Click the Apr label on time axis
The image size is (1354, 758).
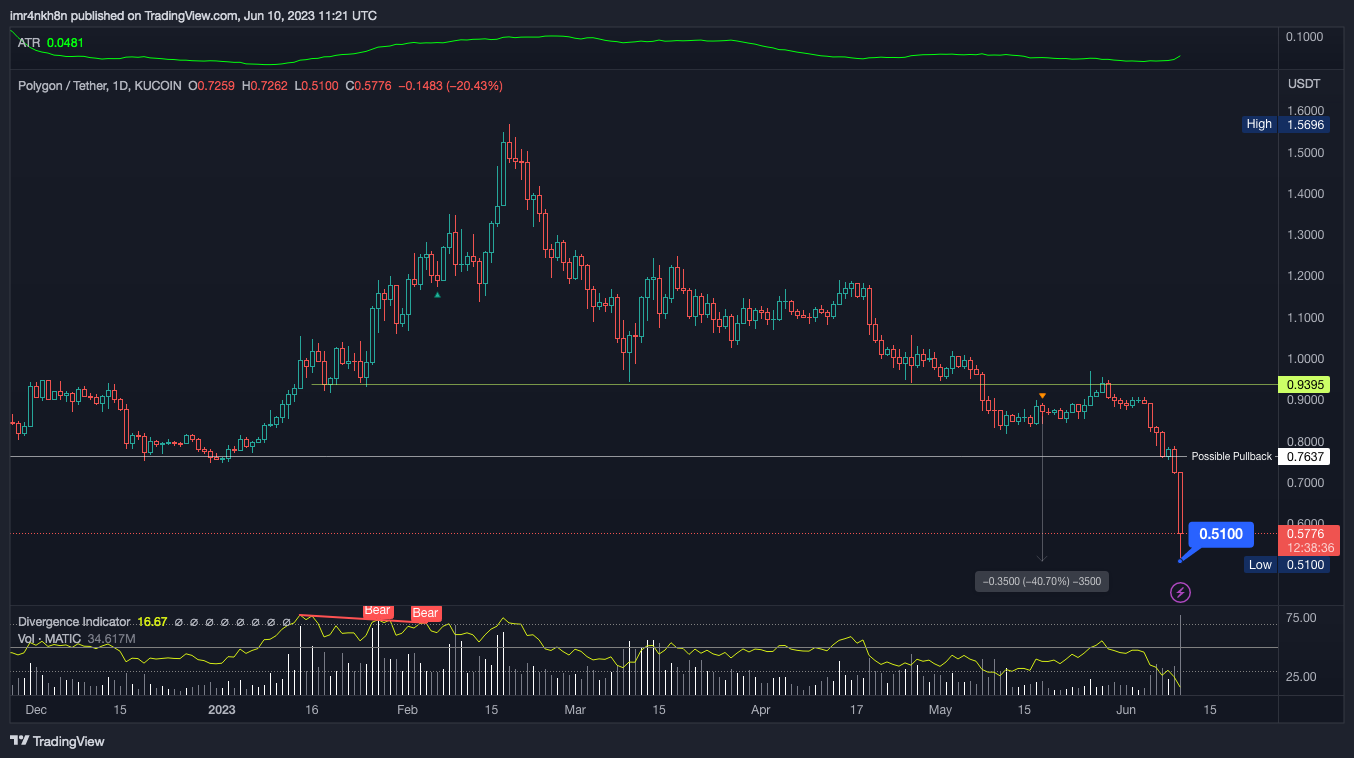pyautogui.click(x=760, y=710)
